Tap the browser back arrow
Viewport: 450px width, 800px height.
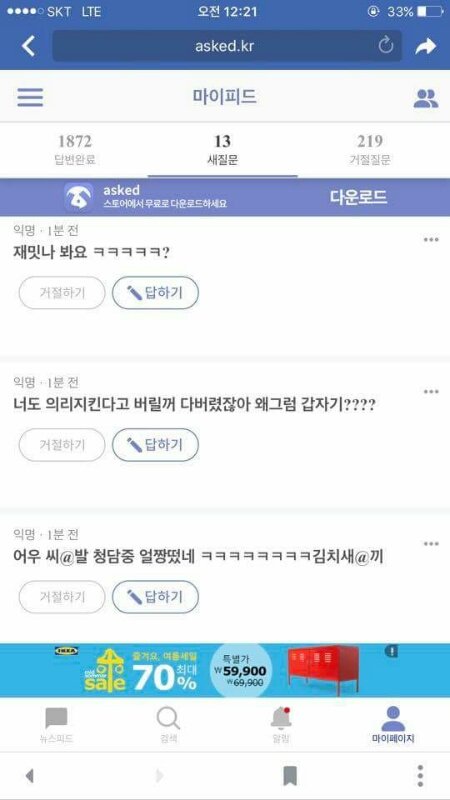(x=29, y=46)
